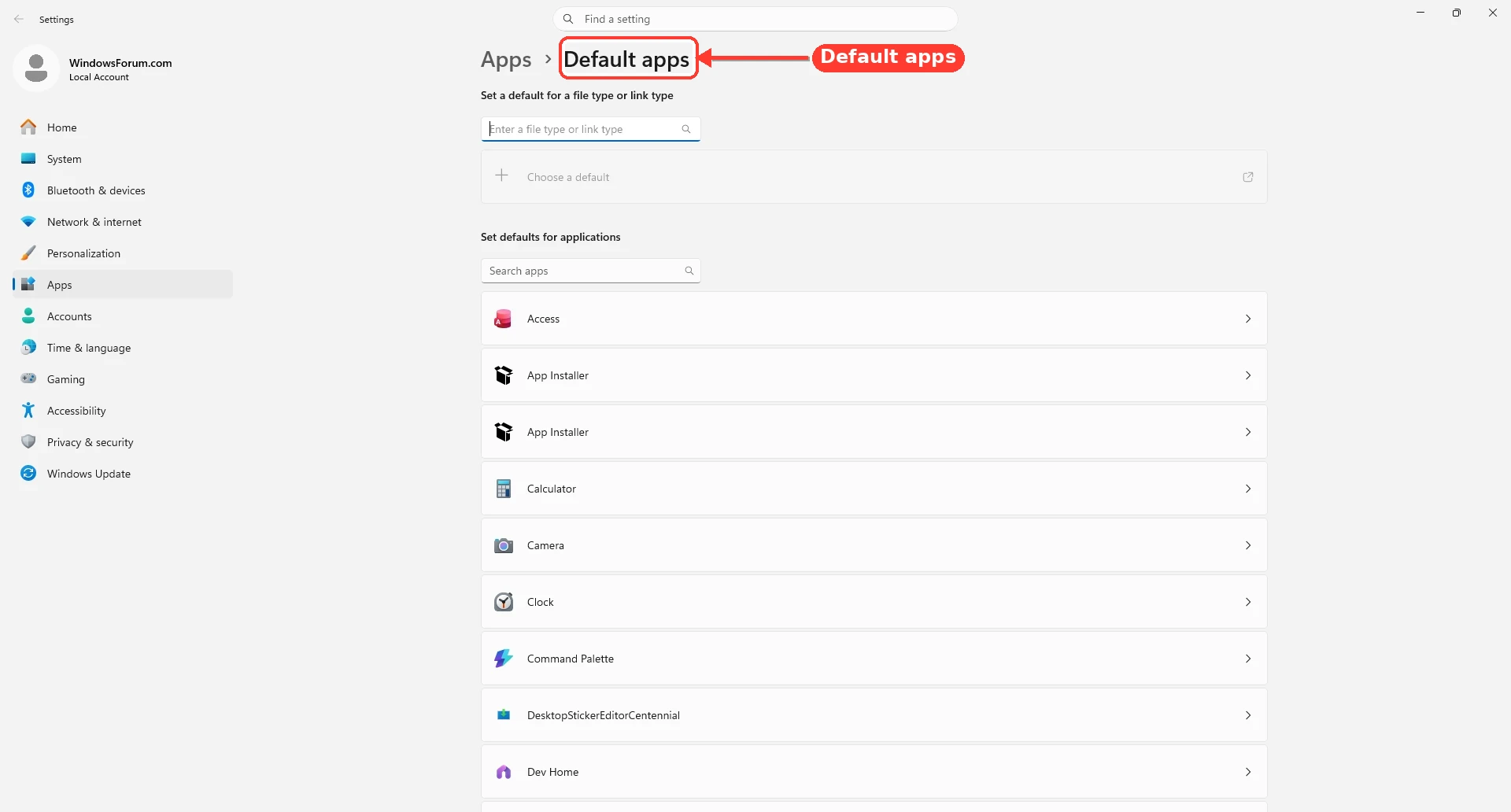Image resolution: width=1511 pixels, height=812 pixels.
Task: Select Accounts in sidebar
Action: pyautogui.click(x=123, y=316)
